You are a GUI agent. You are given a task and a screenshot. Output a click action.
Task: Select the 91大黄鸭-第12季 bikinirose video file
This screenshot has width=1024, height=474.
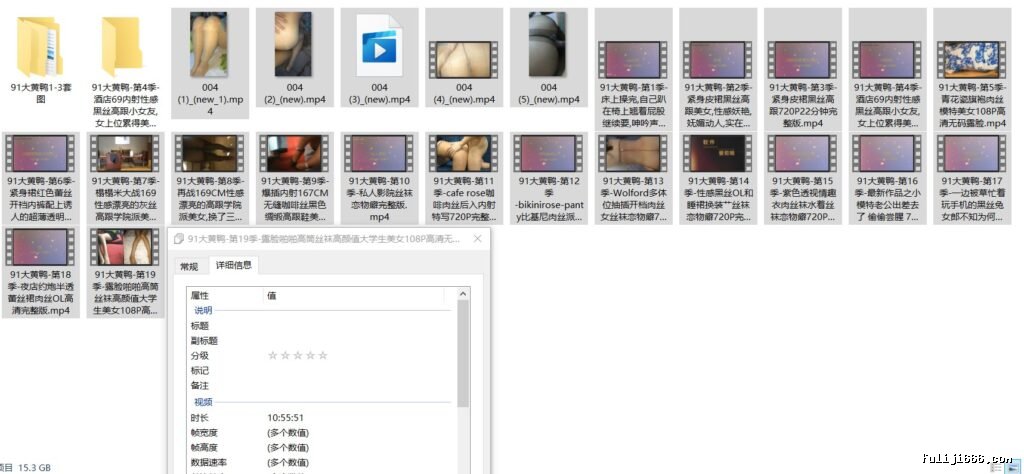549,179
